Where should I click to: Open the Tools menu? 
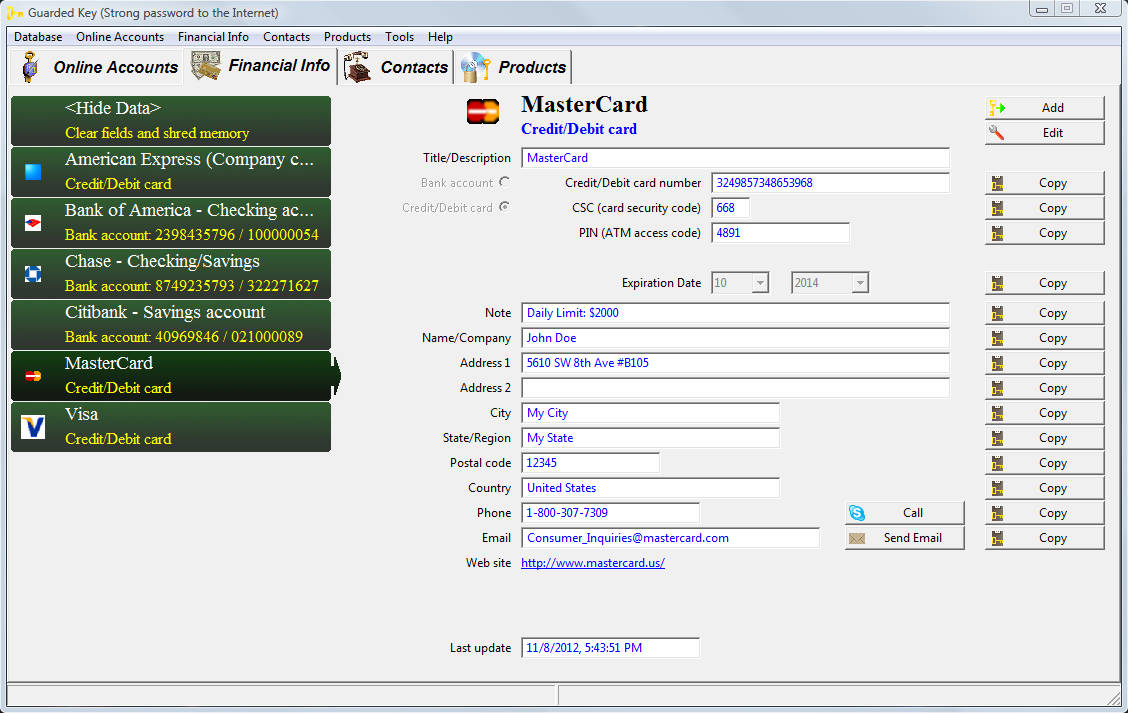(x=399, y=37)
